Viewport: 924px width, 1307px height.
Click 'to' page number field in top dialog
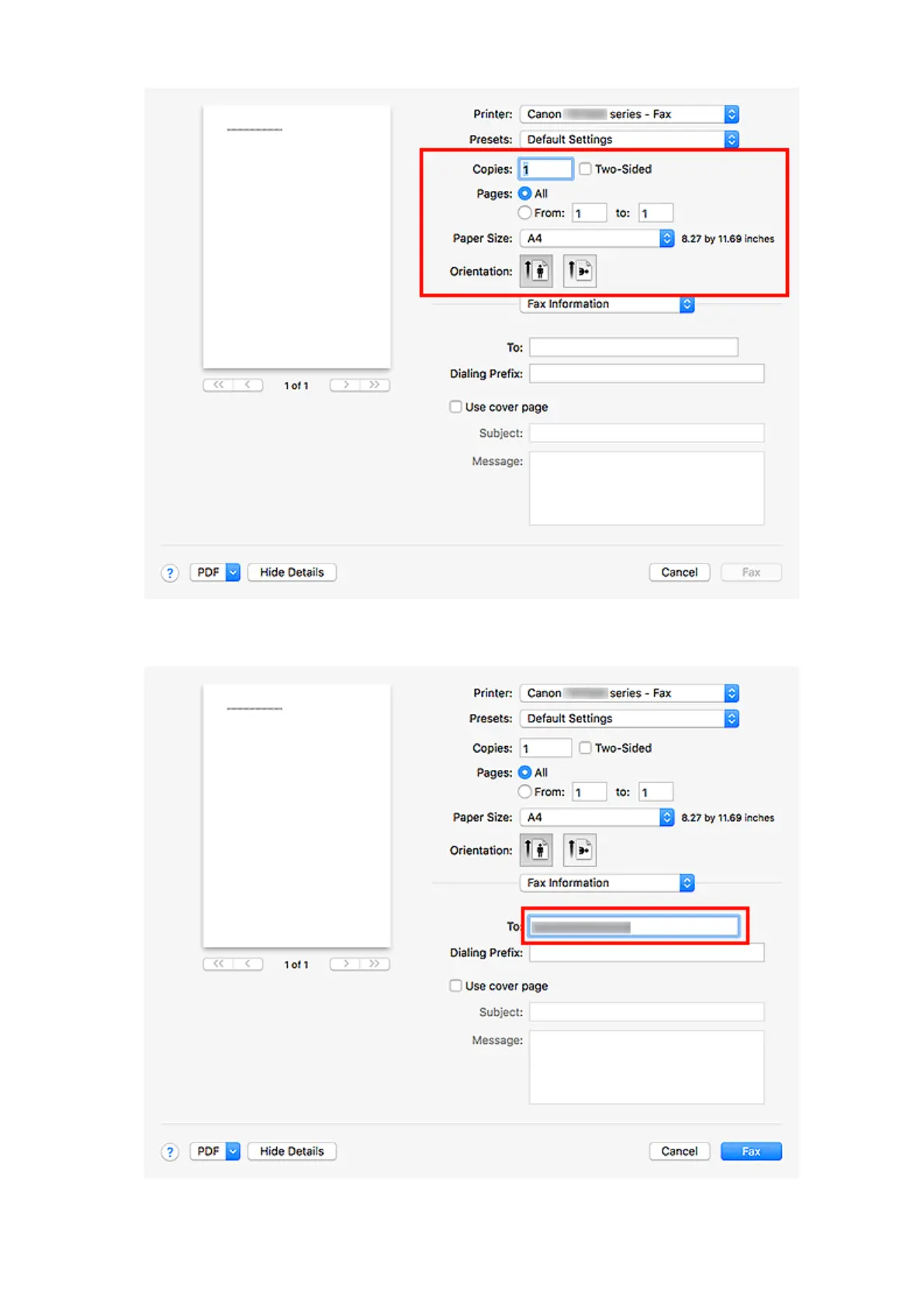[656, 213]
